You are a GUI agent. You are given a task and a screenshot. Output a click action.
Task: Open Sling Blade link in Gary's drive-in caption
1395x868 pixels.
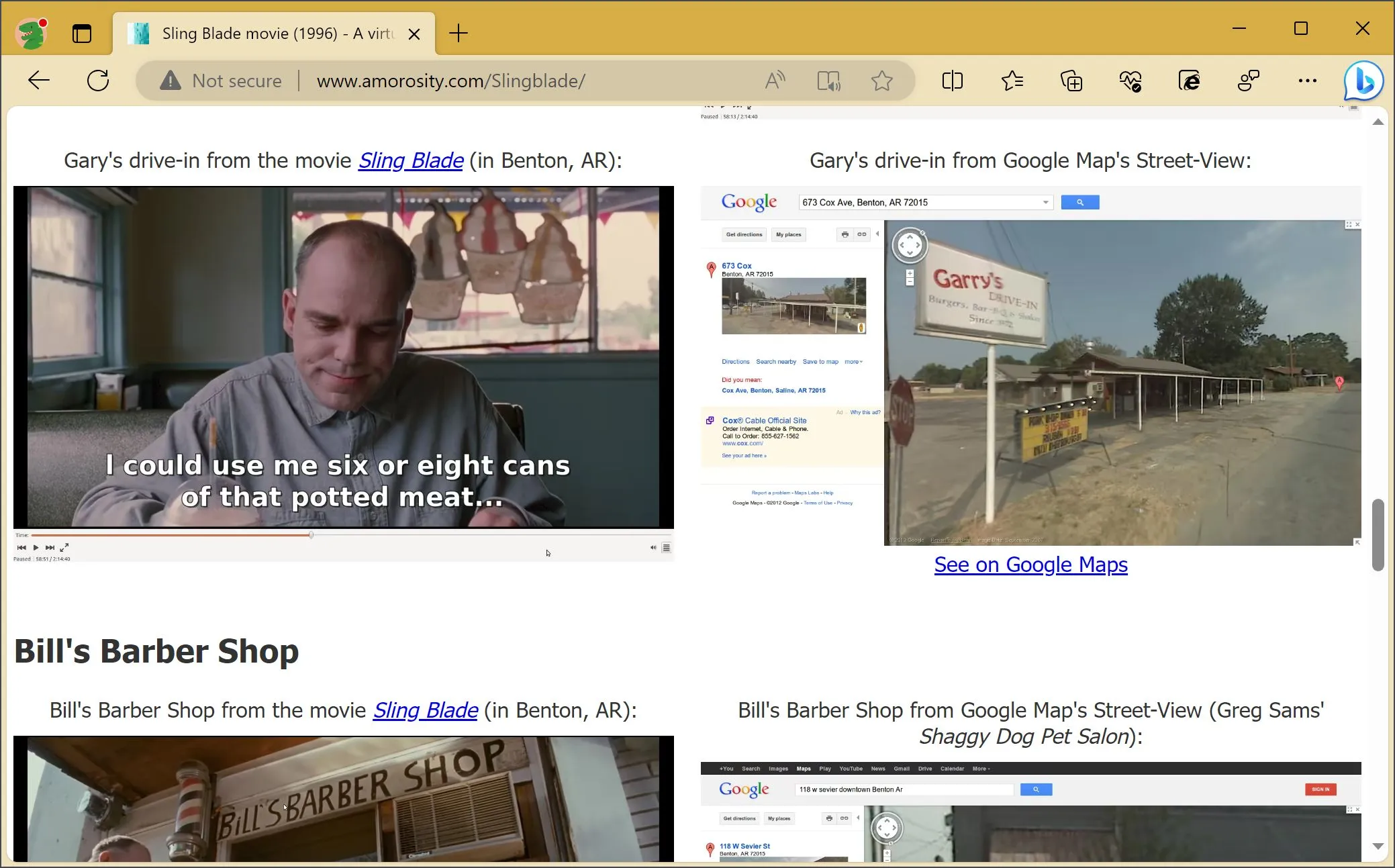(x=410, y=160)
